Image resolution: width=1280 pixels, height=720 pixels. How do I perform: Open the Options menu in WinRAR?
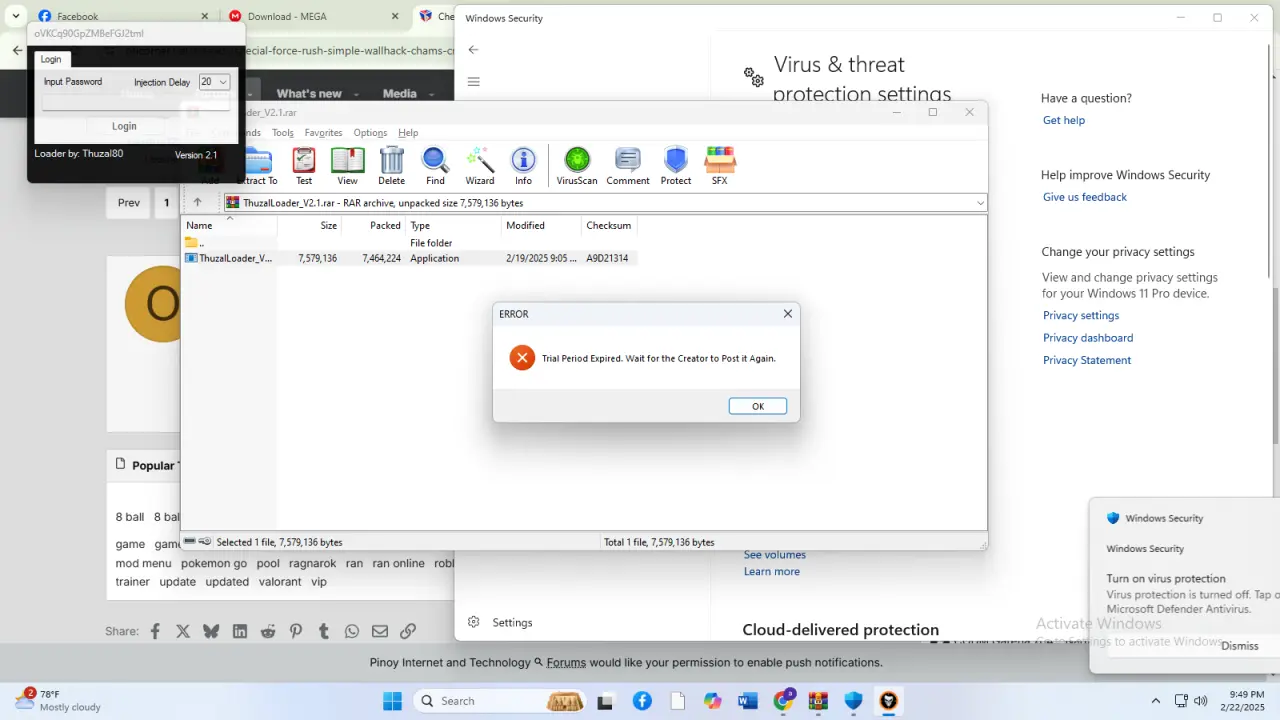370,133
